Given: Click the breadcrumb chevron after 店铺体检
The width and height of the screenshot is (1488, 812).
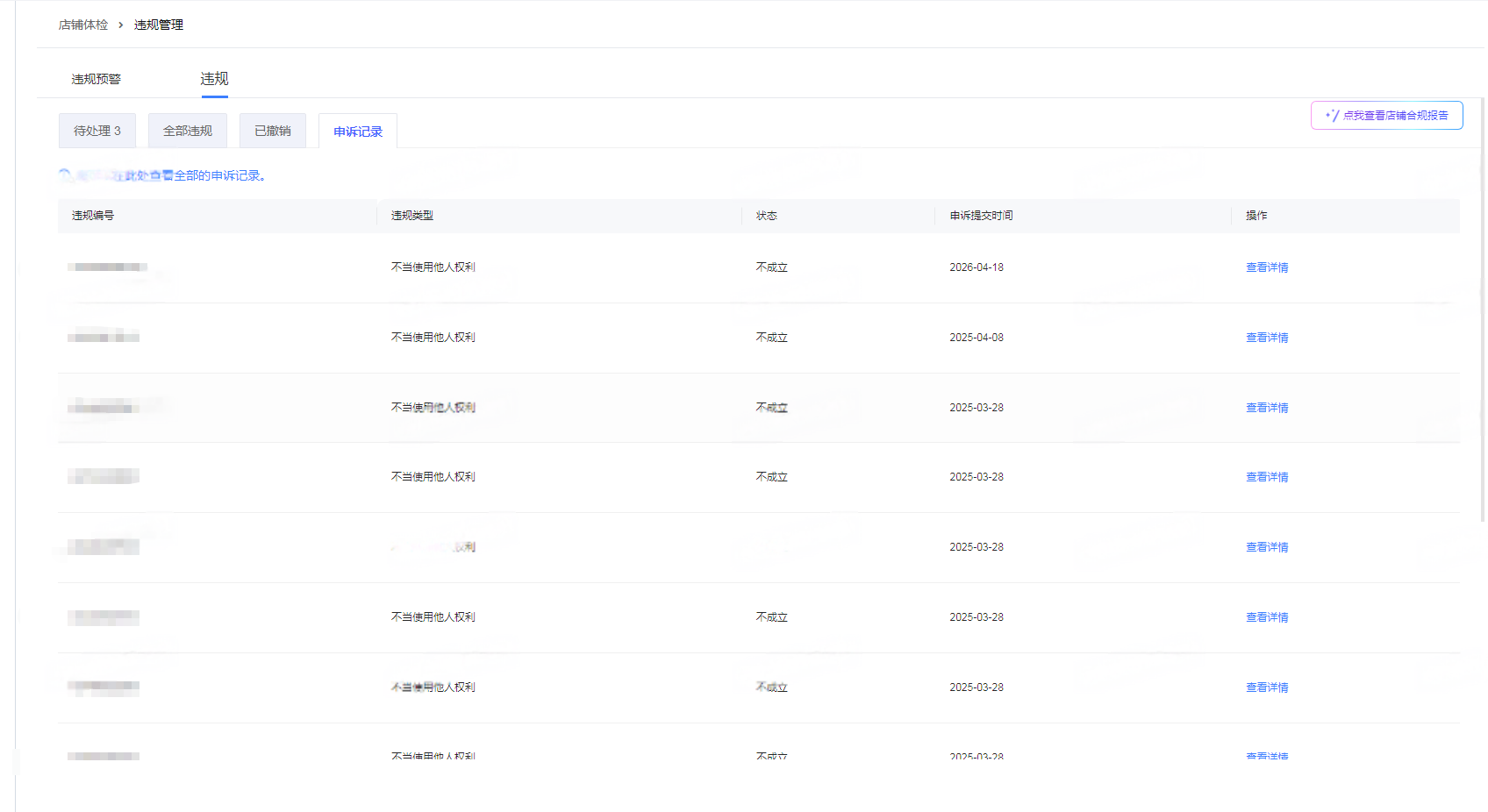Looking at the screenshot, I should [x=121, y=25].
